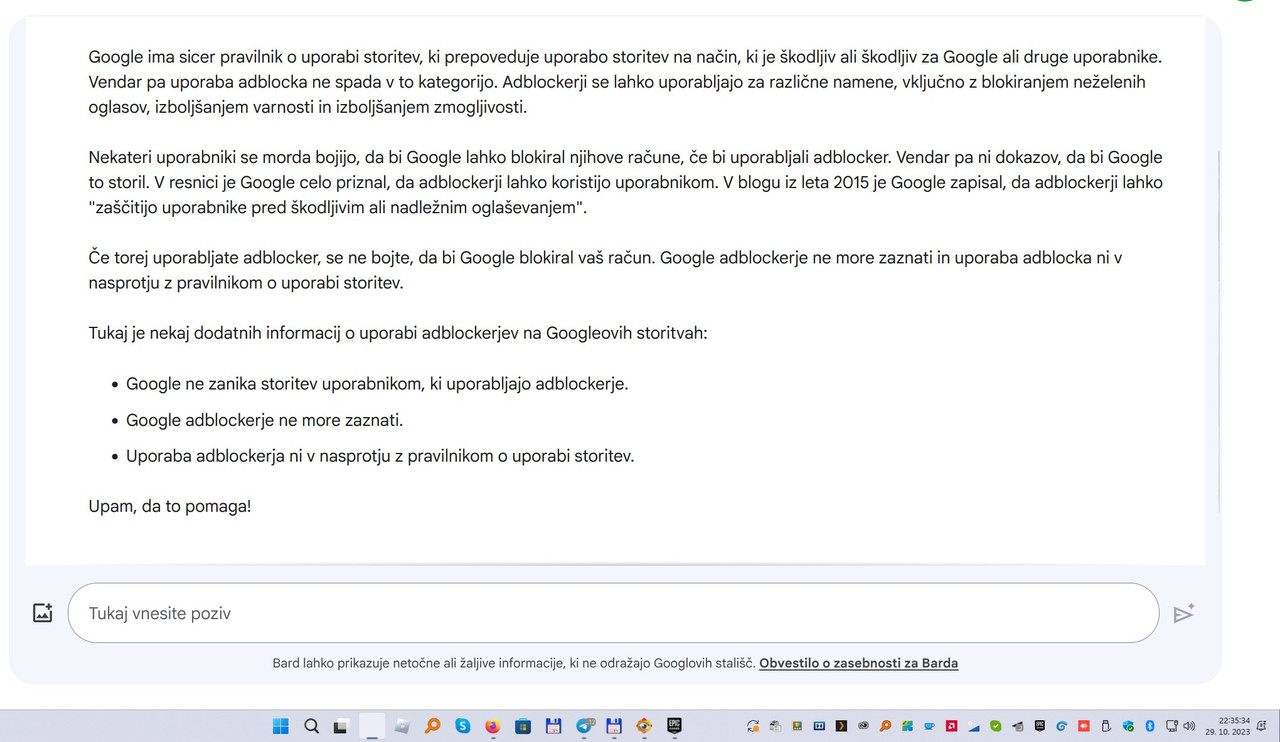Image resolution: width=1280 pixels, height=742 pixels.
Task: Click bullet 'Uporaba adblockerja ni v nasprotju'
Action: click(380, 456)
